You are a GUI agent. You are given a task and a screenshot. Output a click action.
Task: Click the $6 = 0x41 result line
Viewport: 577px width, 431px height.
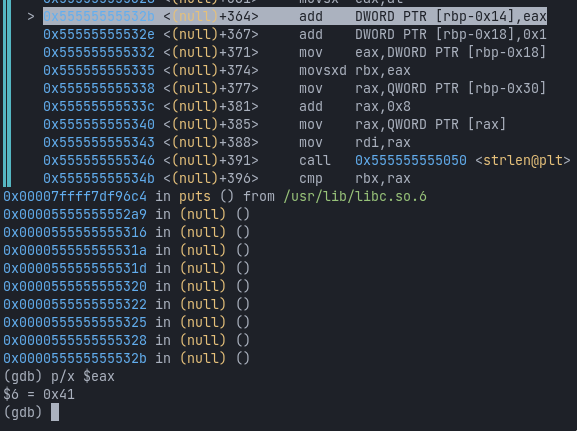click(x=39, y=395)
